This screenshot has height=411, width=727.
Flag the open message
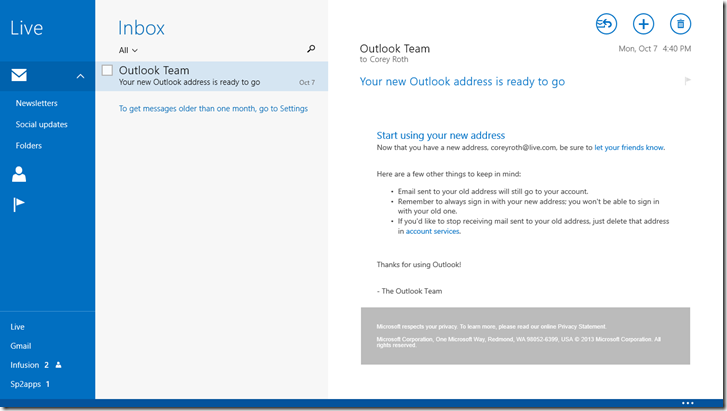(x=688, y=81)
